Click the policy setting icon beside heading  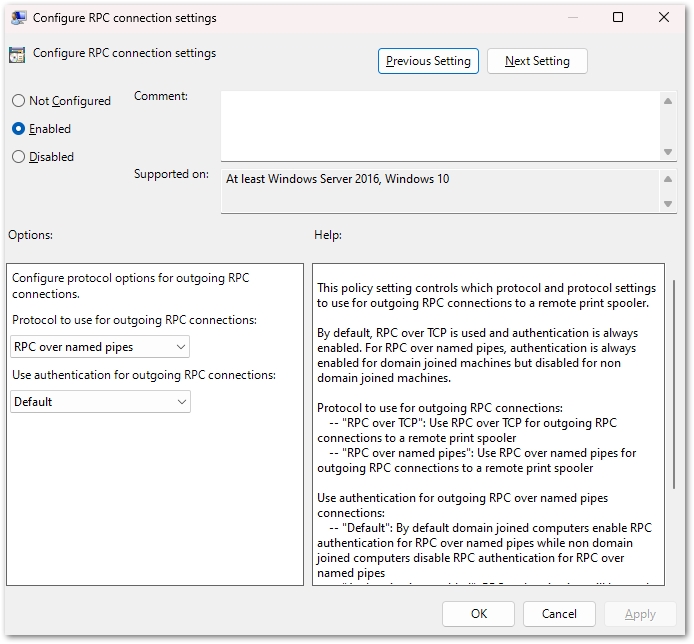(x=17, y=55)
